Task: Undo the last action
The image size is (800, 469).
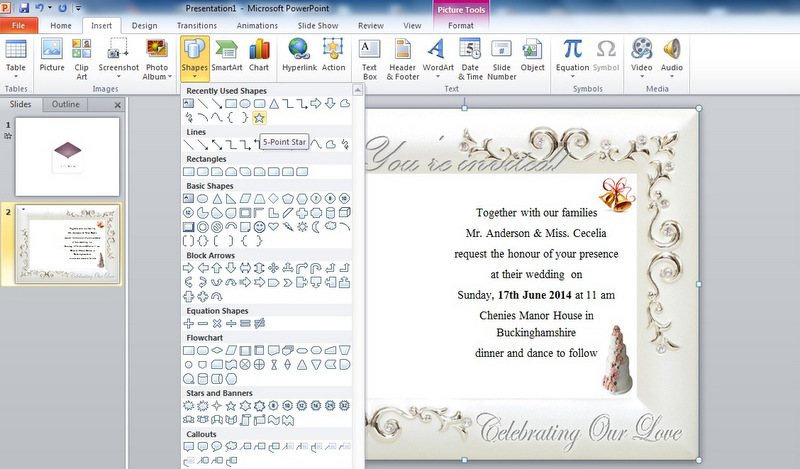Action: [x=39, y=8]
